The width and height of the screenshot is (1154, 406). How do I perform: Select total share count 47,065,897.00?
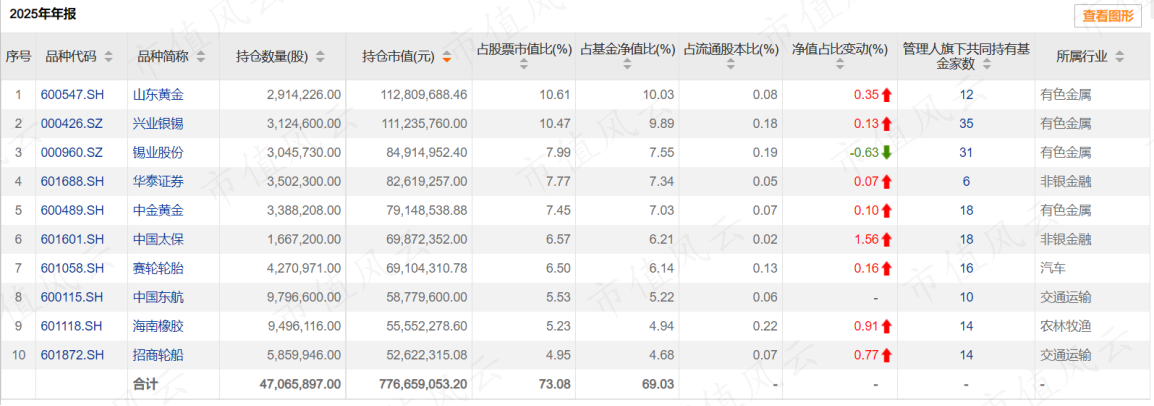300,384
